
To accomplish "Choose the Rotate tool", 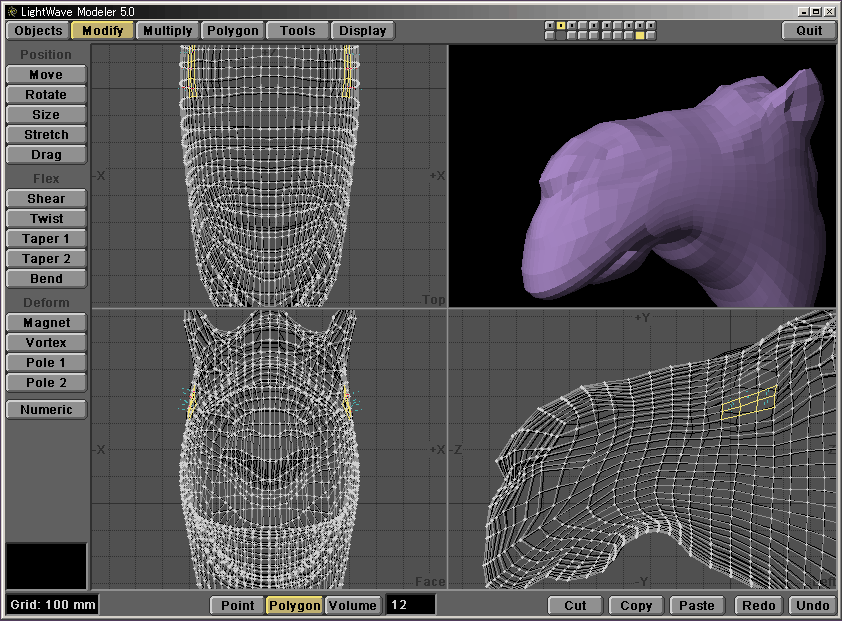I will [46, 95].
